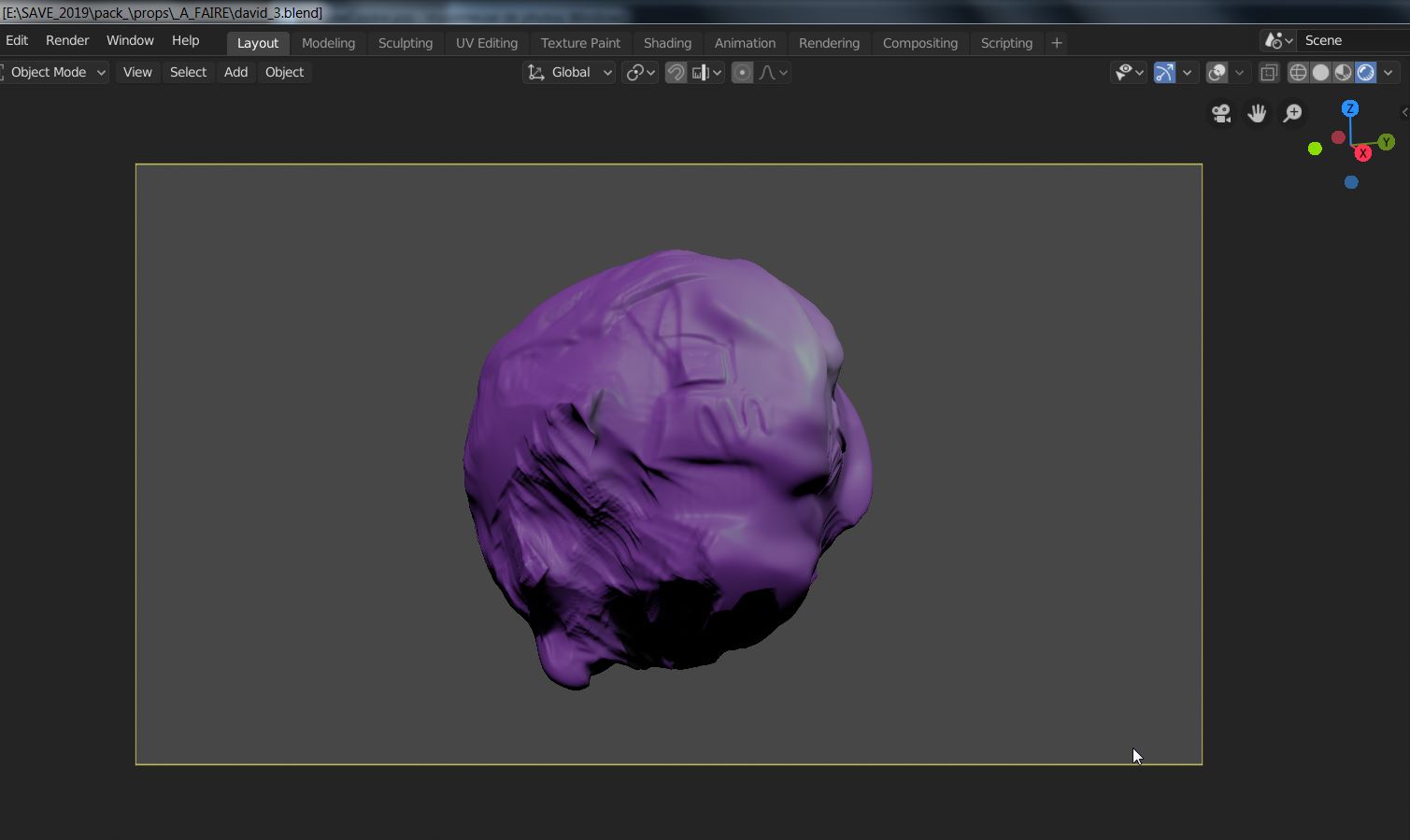Switch to wireframe viewport shading
Image resolution: width=1410 pixels, height=840 pixels.
(1298, 73)
